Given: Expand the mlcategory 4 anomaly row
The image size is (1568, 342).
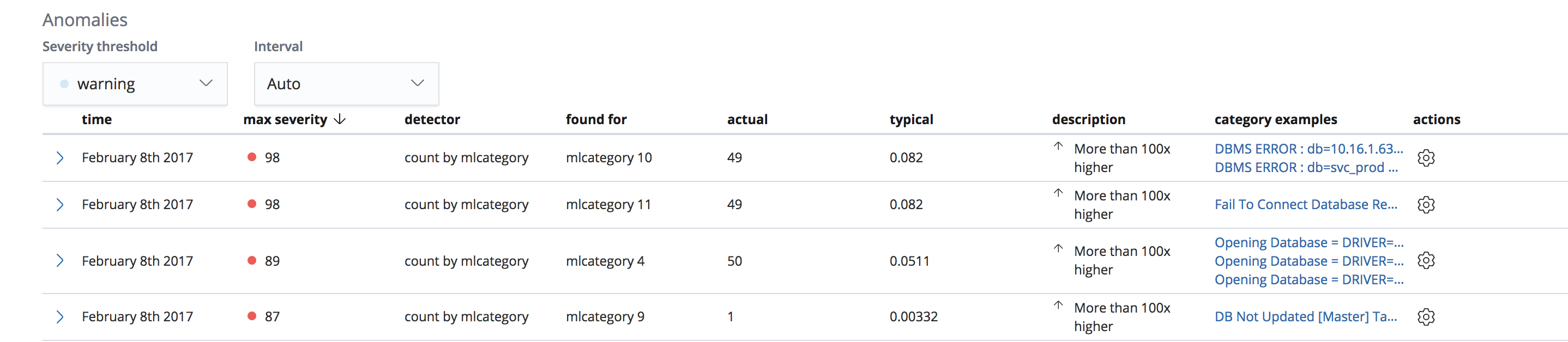Looking at the screenshot, I should click(x=61, y=260).
